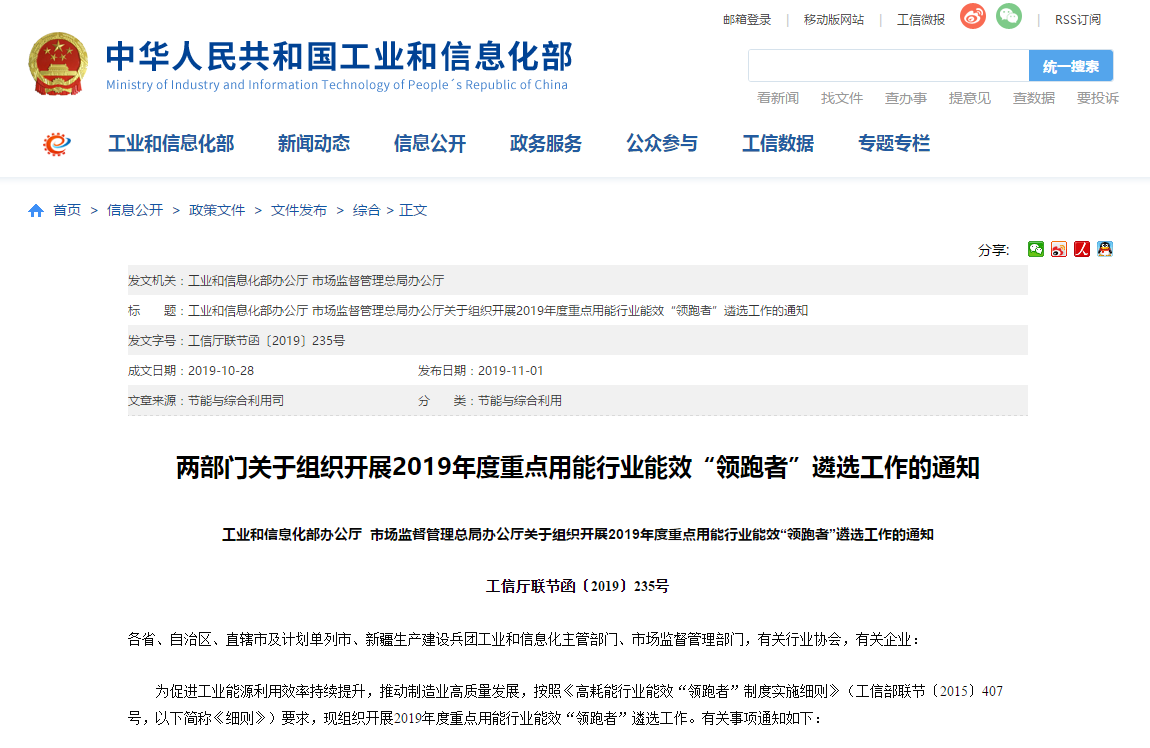Viewport: 1150px width, 748px height.
Task: Click the 发文机关 metadata row
Action: tap(577, 280)
